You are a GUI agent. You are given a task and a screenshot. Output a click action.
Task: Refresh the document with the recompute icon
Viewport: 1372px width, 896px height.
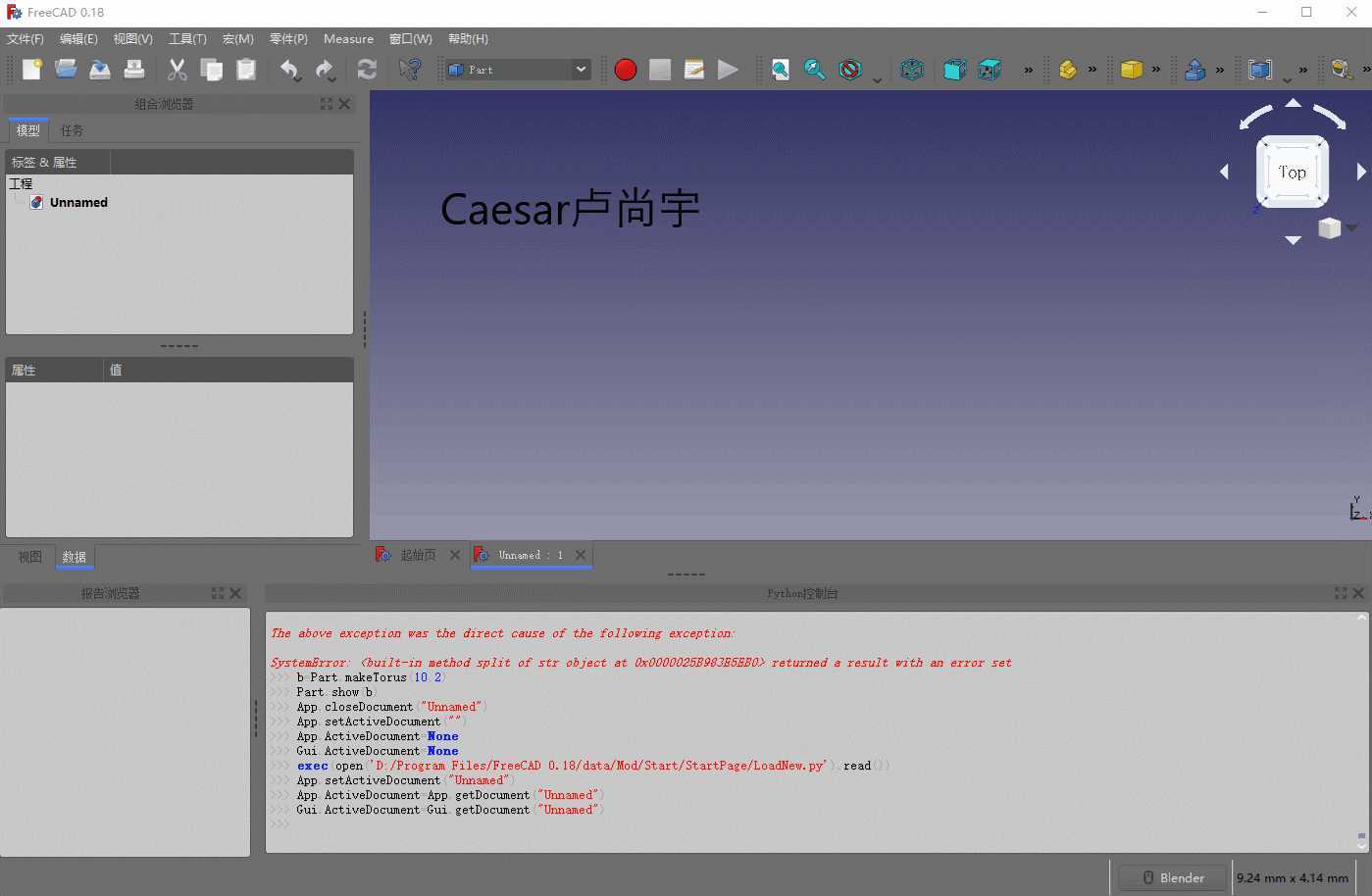367,70
